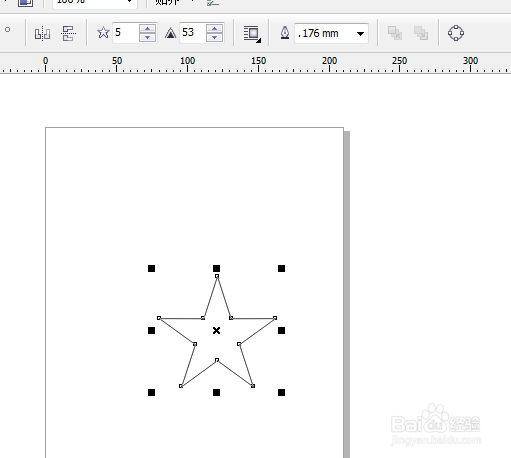Decrease the star sharpness value

pyautogui.click(x=215, y=37)
